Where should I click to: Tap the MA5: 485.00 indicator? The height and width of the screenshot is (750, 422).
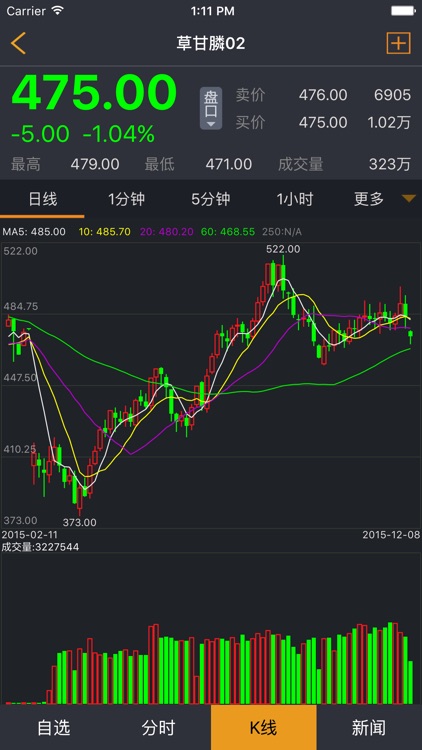[34, 232]
